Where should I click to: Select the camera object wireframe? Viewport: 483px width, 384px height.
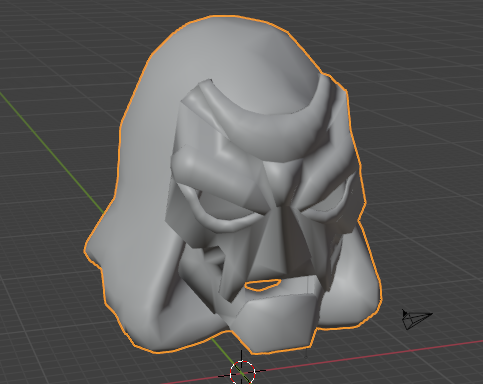[x=417, y=319]
